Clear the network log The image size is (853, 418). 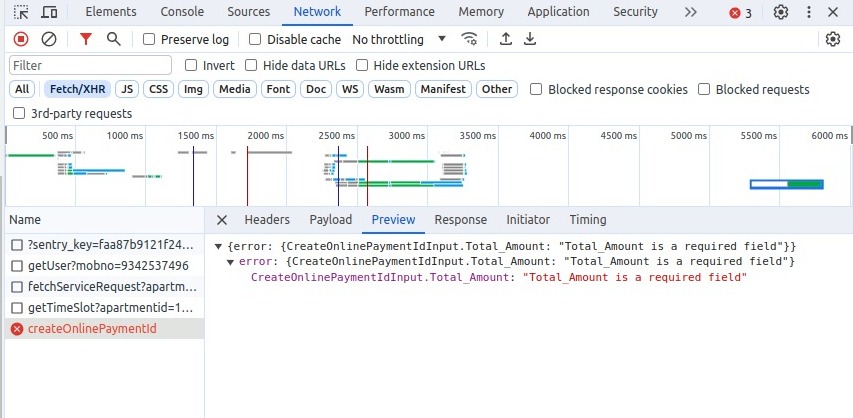(49, 39)
